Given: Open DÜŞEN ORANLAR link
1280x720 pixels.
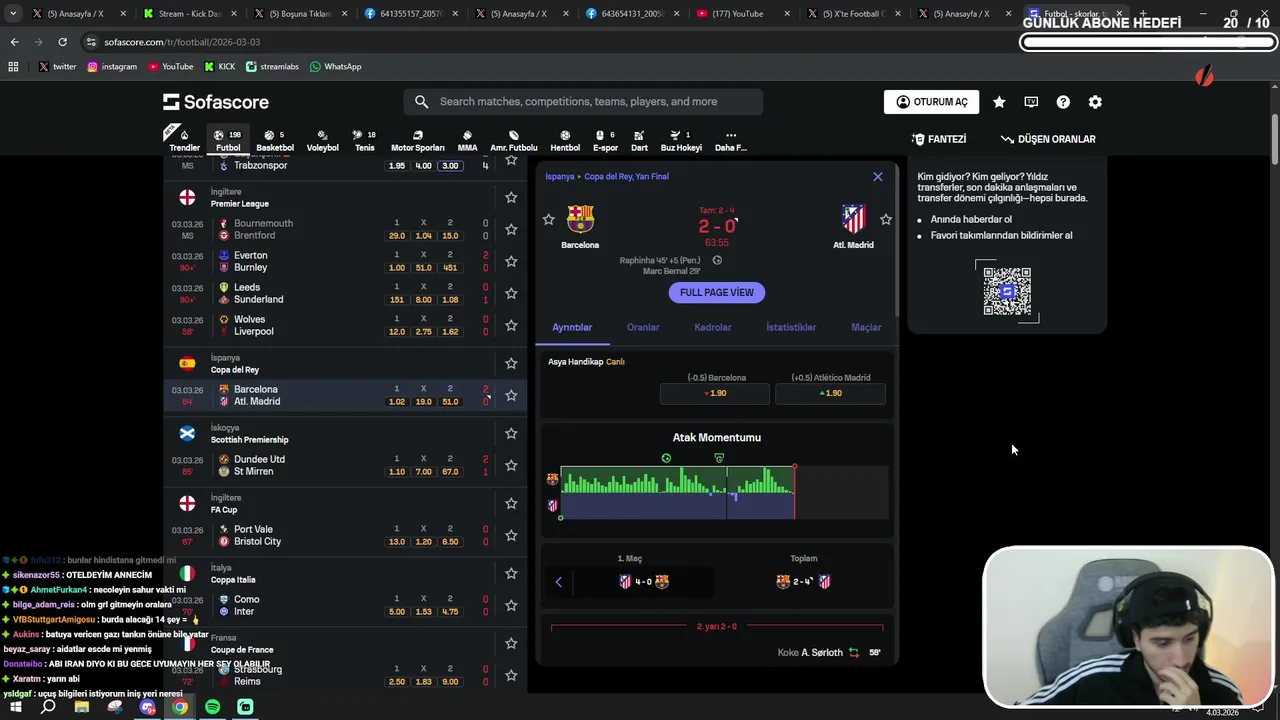Looking at the screenshot, I should pyautogui.click(x=1048, y=139).
